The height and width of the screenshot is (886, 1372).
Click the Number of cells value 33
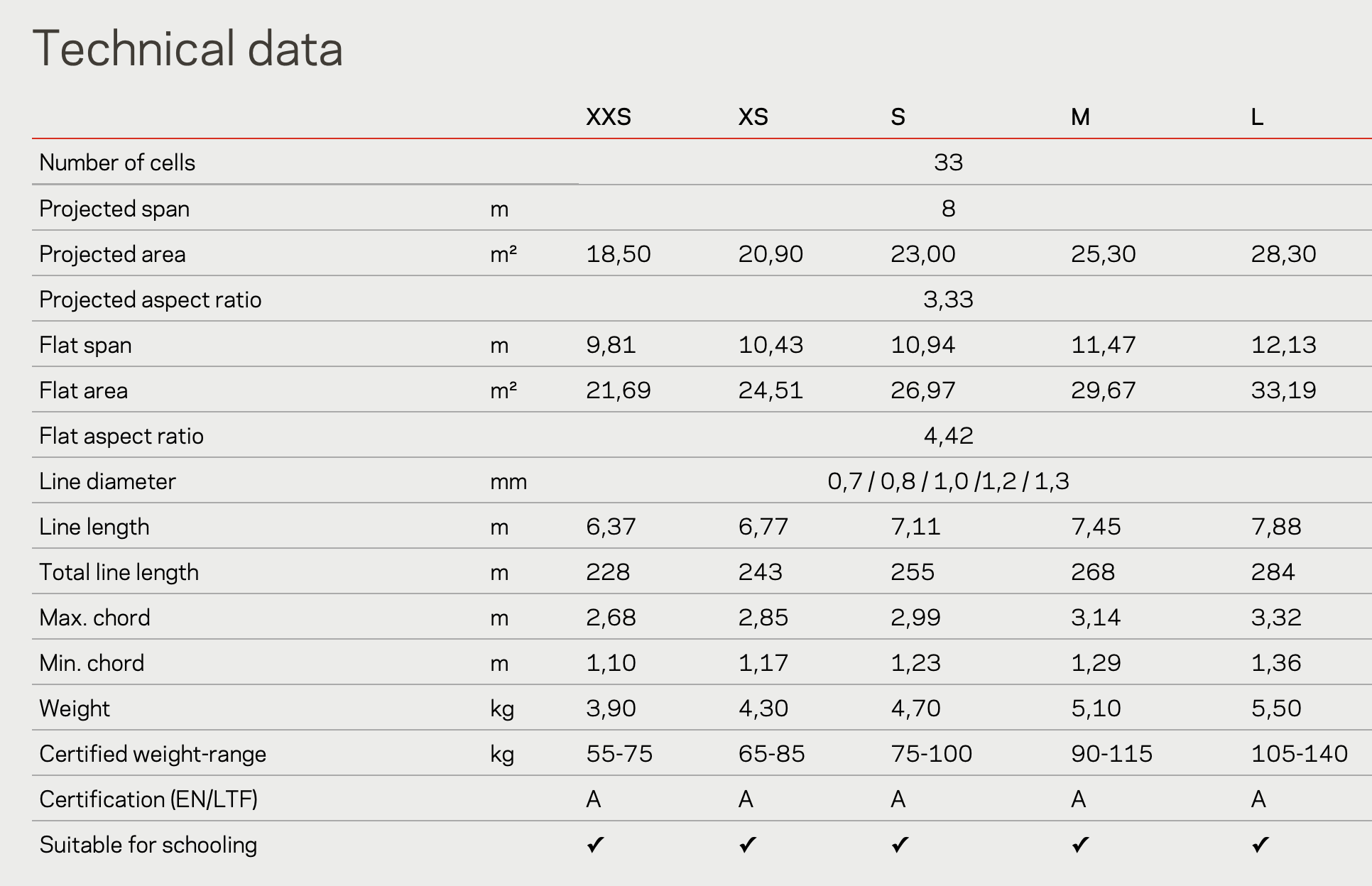click(x=948, y=163)
